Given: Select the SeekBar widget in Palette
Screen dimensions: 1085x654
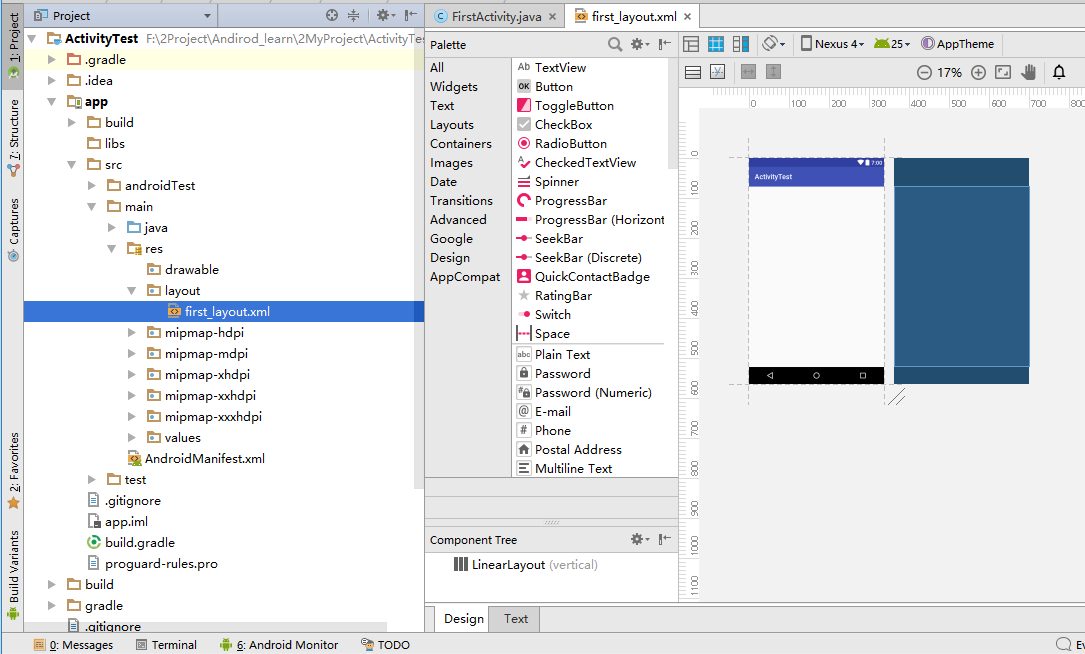Looking at the screenshot, I should [558, 239].
